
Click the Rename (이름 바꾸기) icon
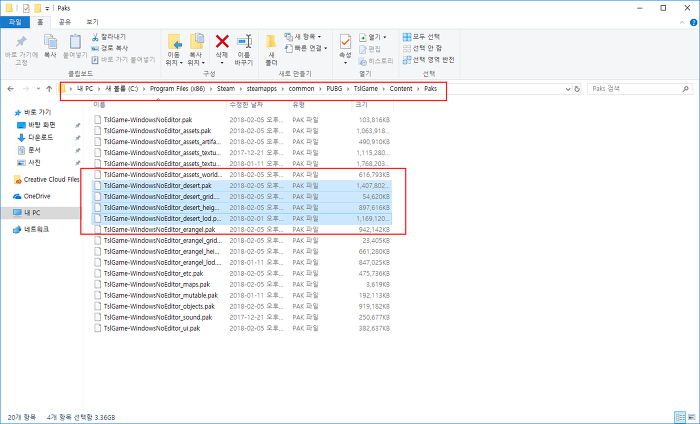point(244,42)
